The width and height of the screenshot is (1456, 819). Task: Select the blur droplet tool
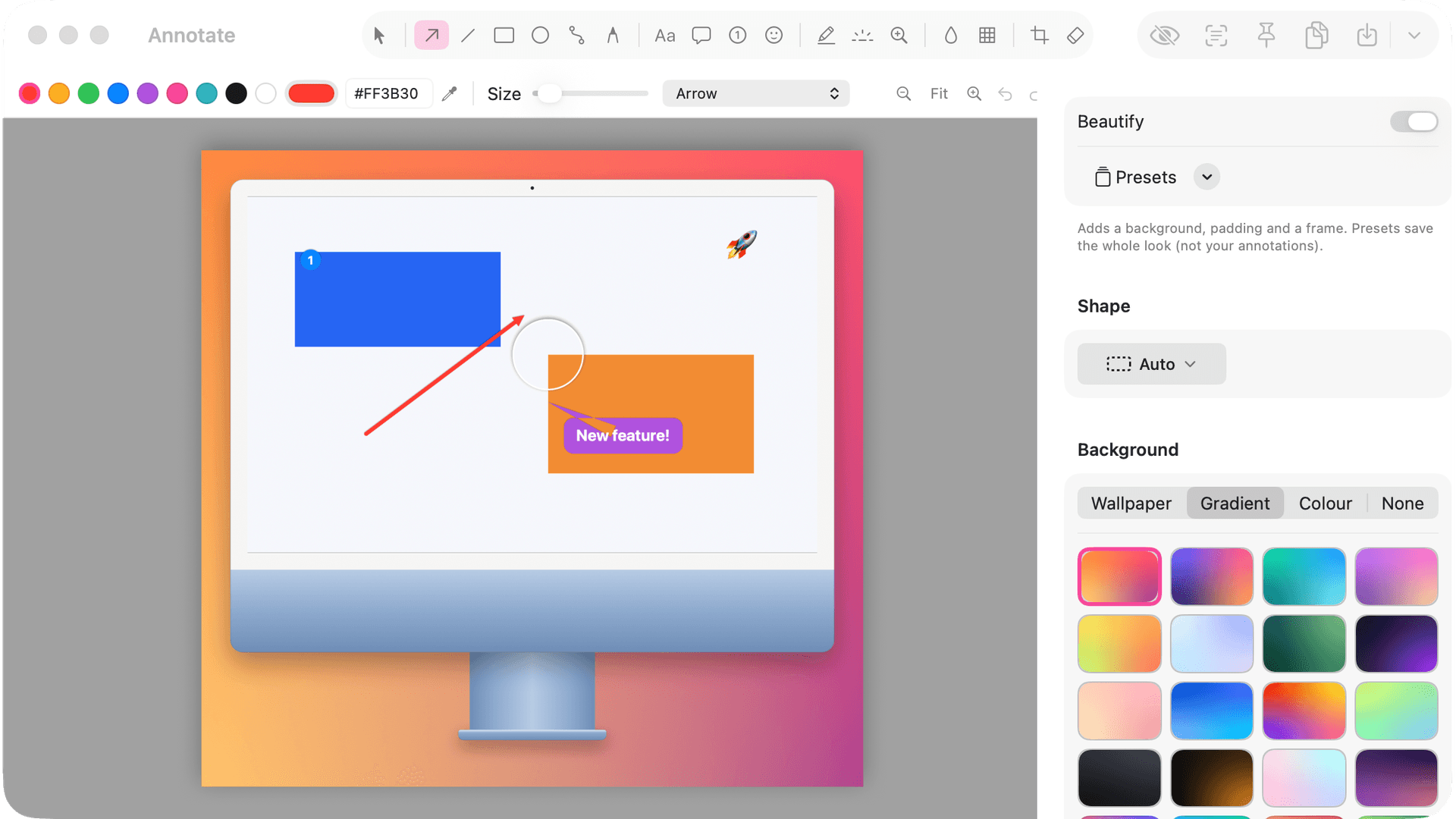(x=951, y=36)
